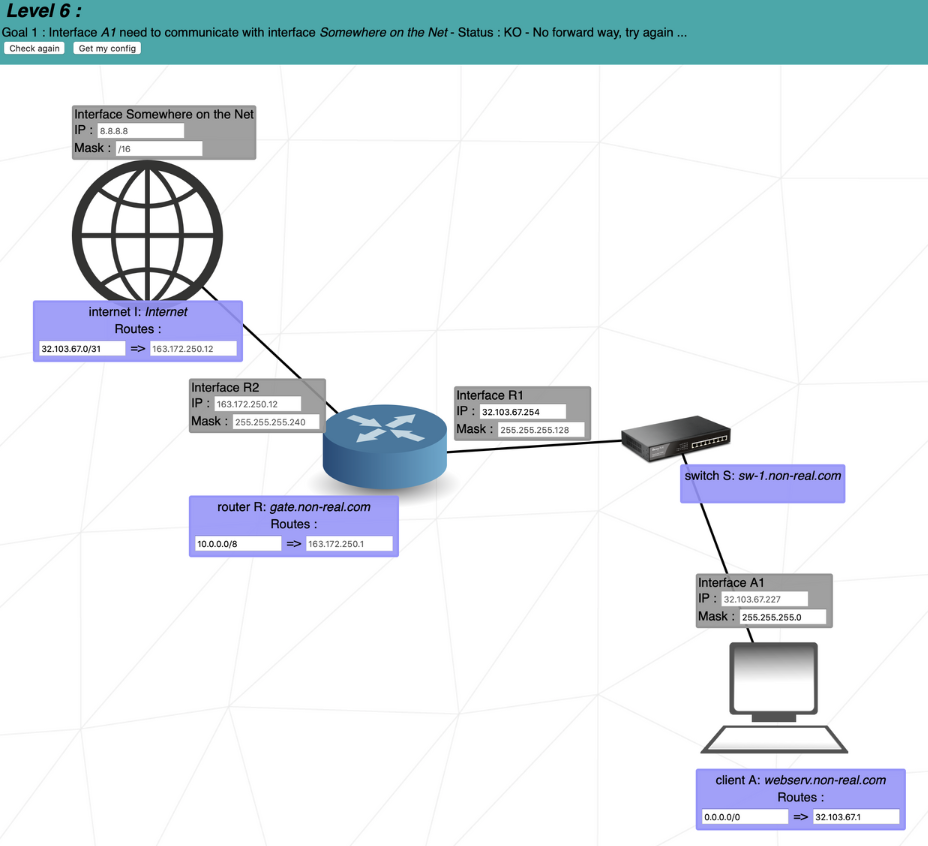Click router R route gateway 163.172.250.1
The image size is (928, 846).
click(349, 543)
